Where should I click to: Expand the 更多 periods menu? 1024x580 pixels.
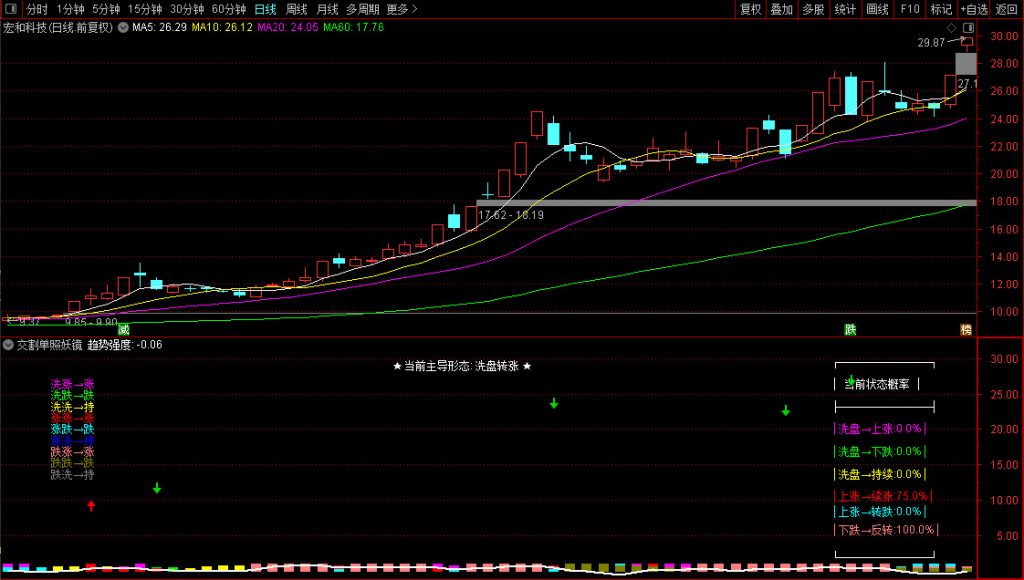402,9
